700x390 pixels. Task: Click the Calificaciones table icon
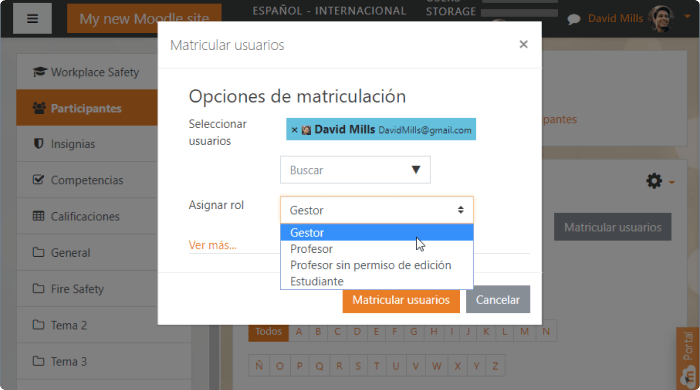tap(38, 216)
